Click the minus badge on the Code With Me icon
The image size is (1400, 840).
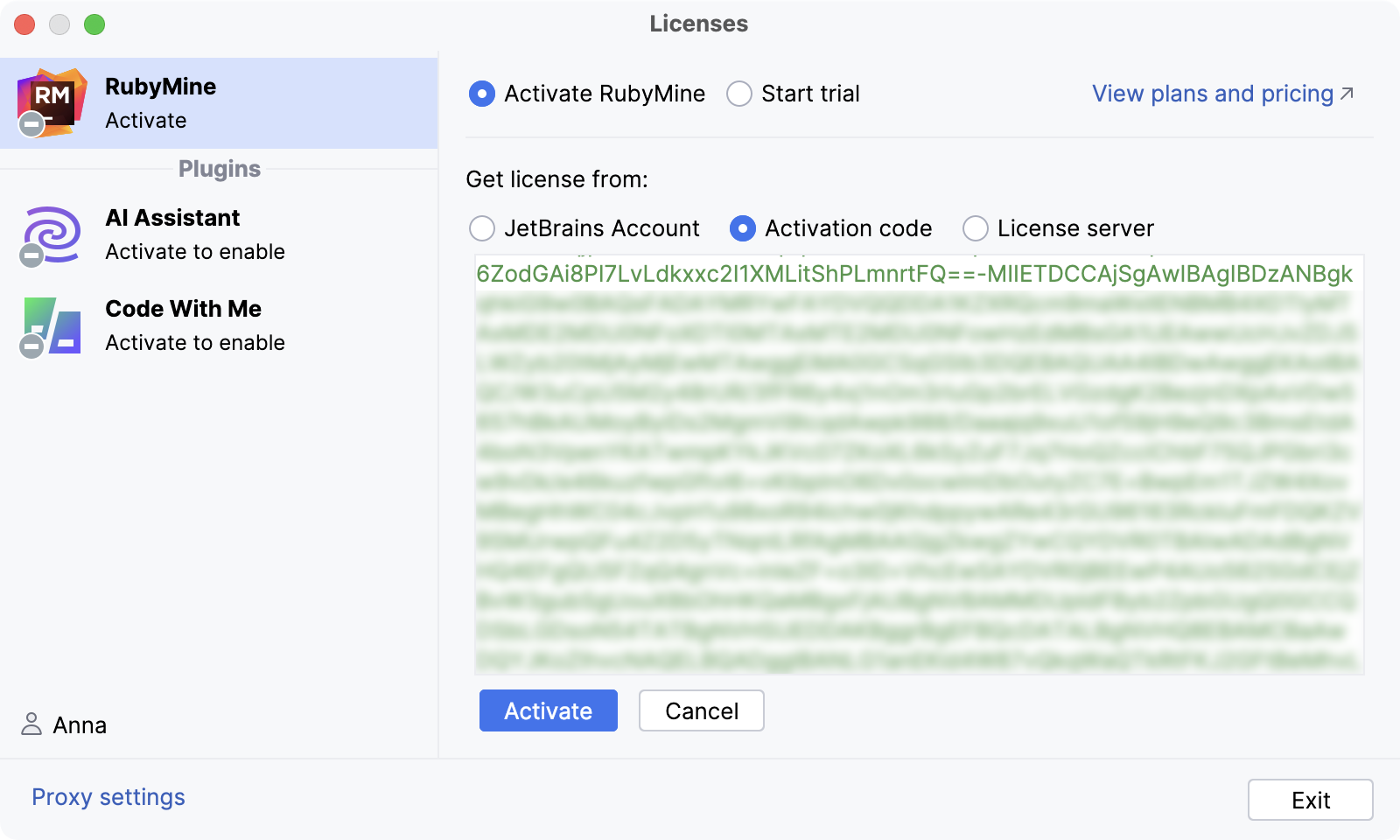point(31,348)
